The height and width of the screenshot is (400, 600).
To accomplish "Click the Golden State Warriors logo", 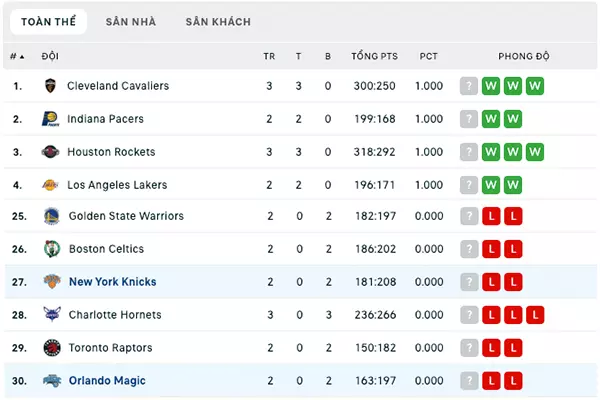I will [x=52, y=216].
